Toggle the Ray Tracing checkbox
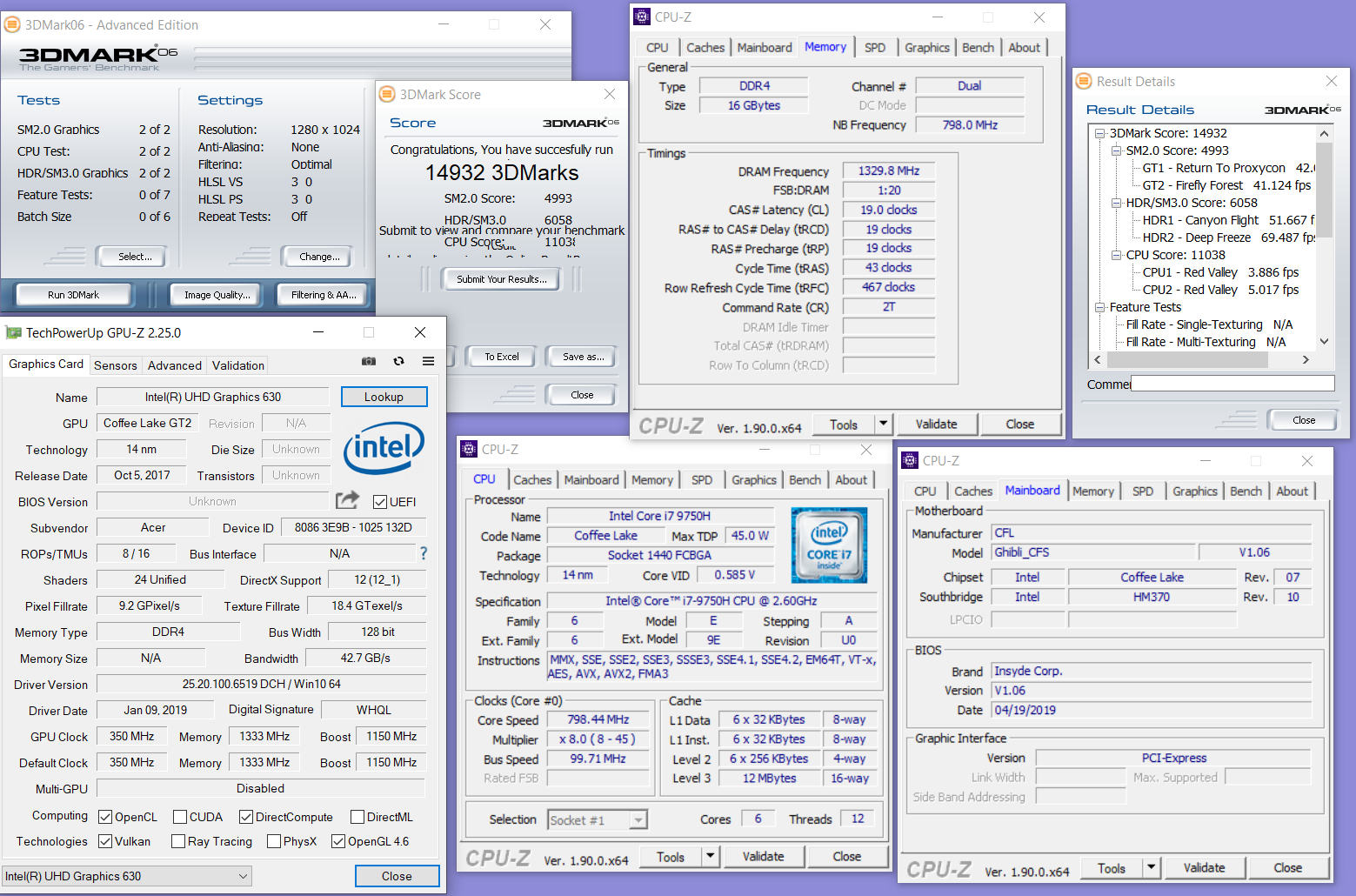Image resolution: width=1356 pixels, height=896 pixels. point(178,841)
